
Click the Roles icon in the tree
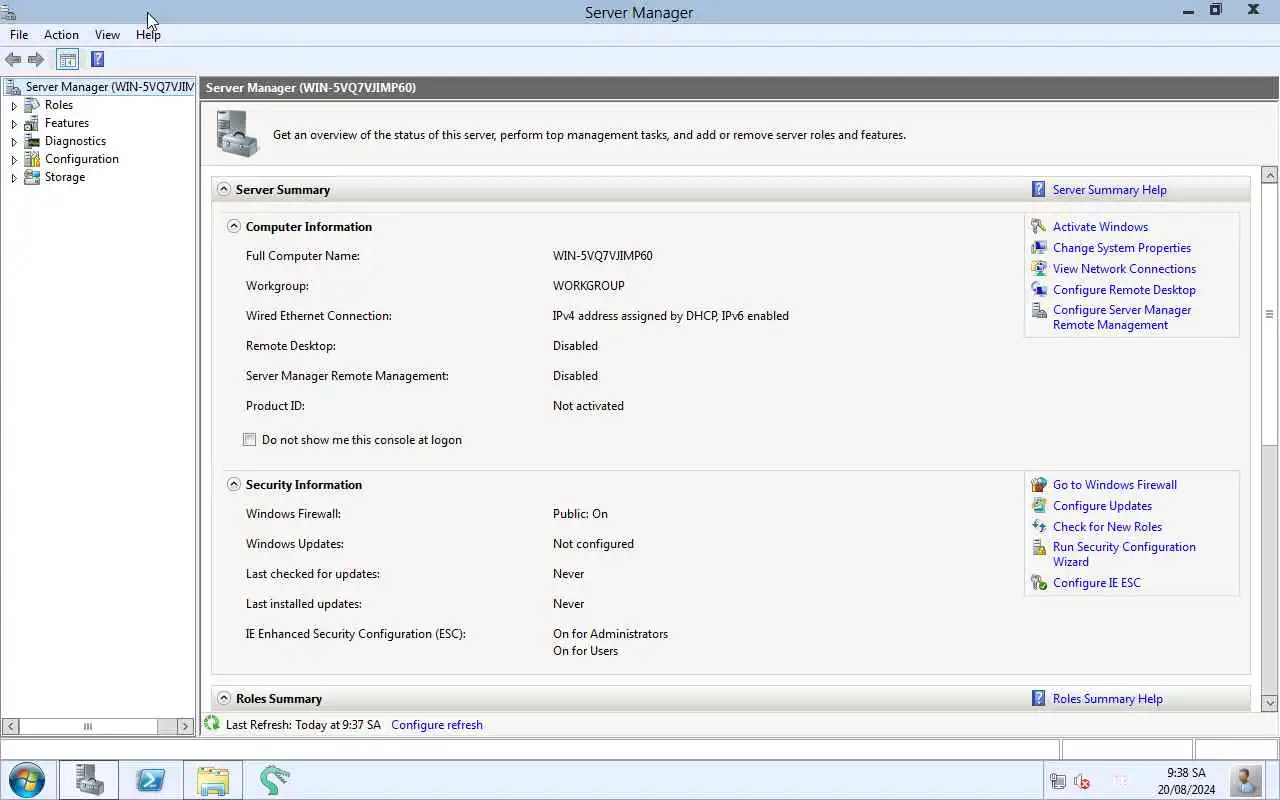pos(32,105)
